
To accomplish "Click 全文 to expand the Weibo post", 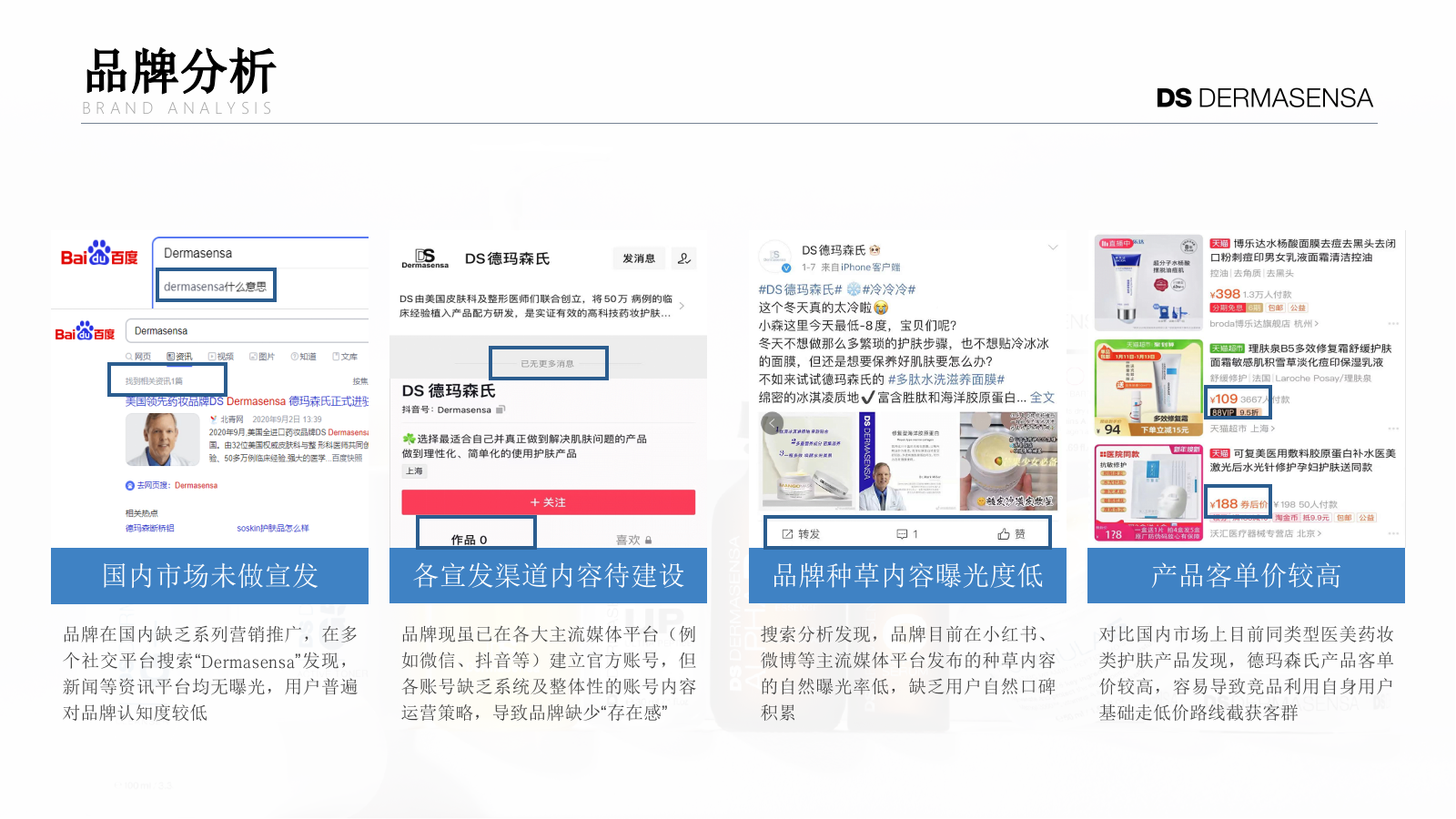I will pos(1043,398).
